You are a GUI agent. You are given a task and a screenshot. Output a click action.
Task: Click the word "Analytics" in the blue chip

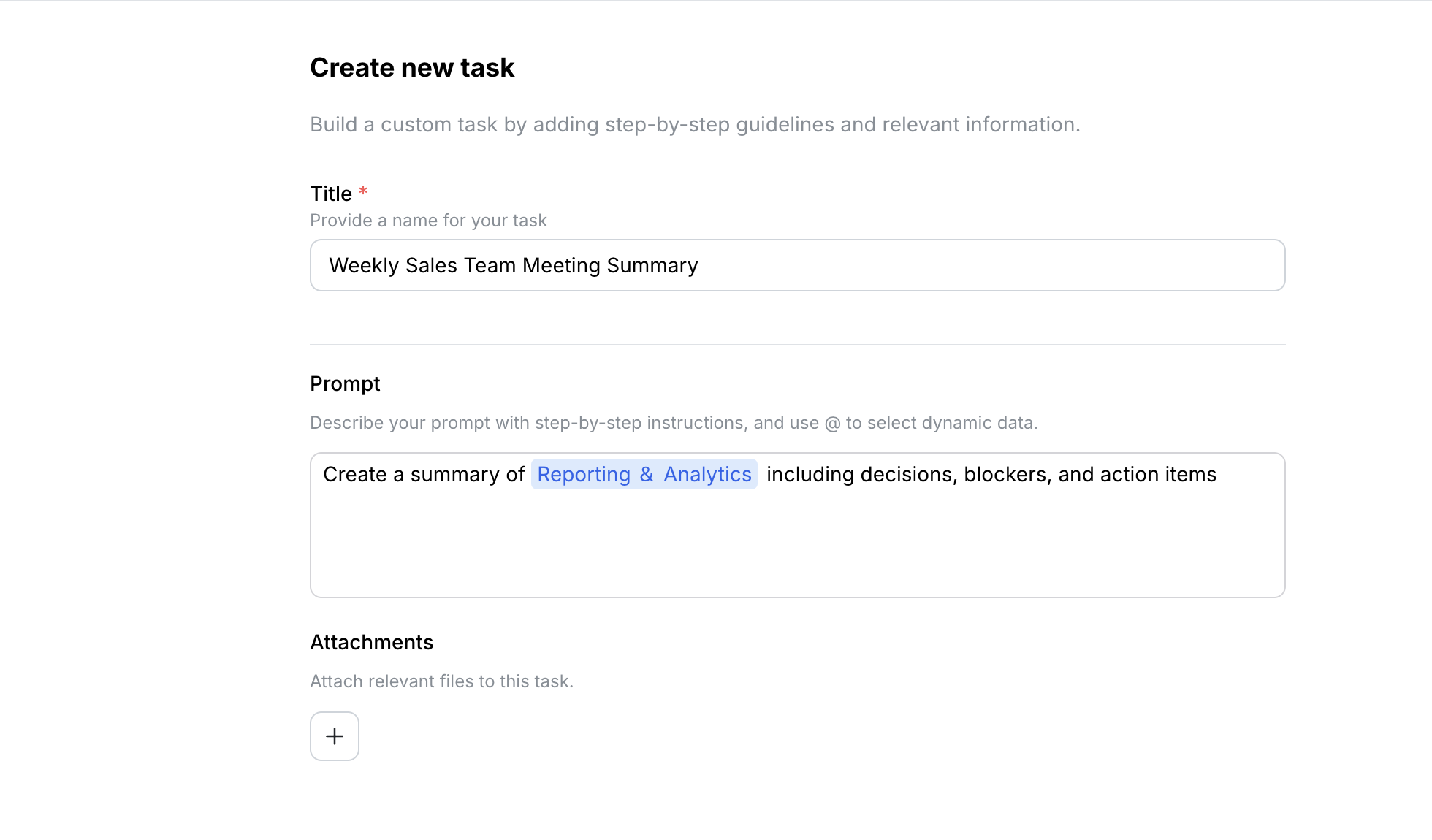pyautogui.click(x=707, y=475)
